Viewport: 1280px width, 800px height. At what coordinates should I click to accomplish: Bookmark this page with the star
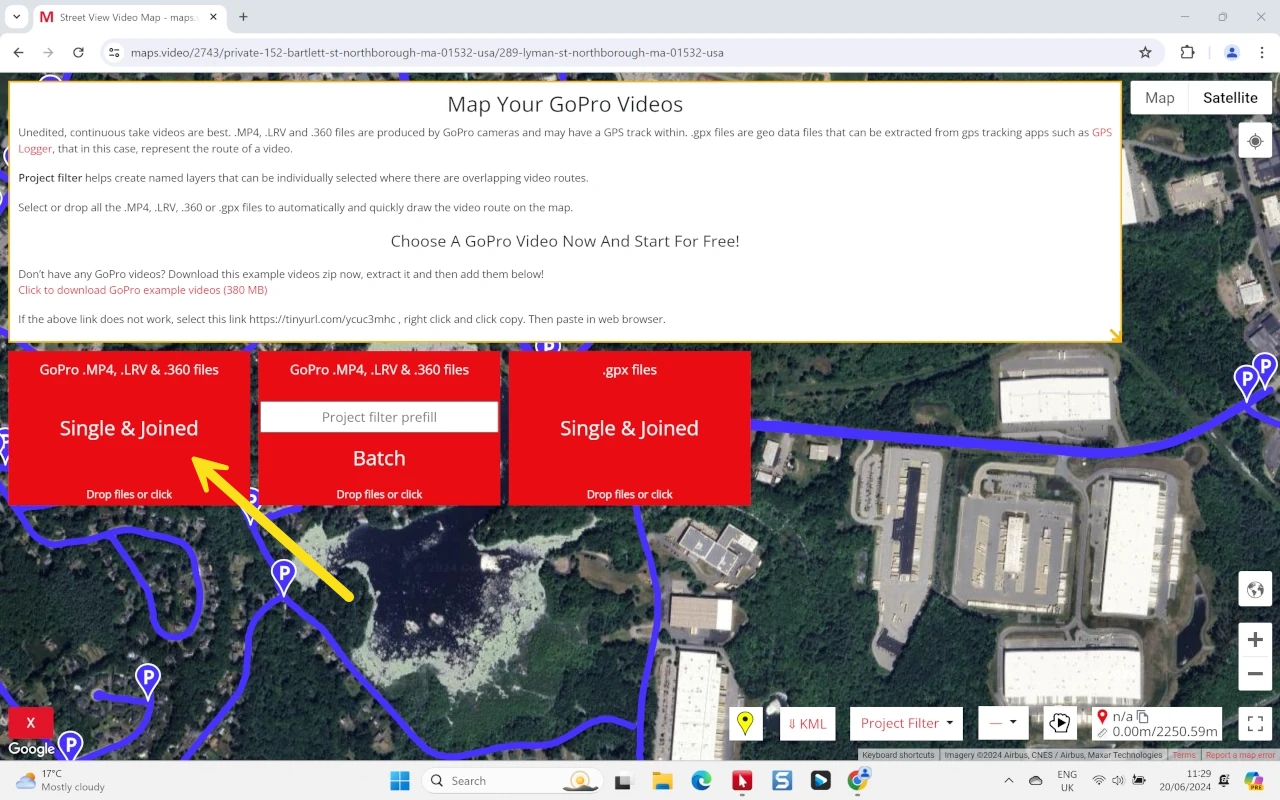click(1145, 52)
